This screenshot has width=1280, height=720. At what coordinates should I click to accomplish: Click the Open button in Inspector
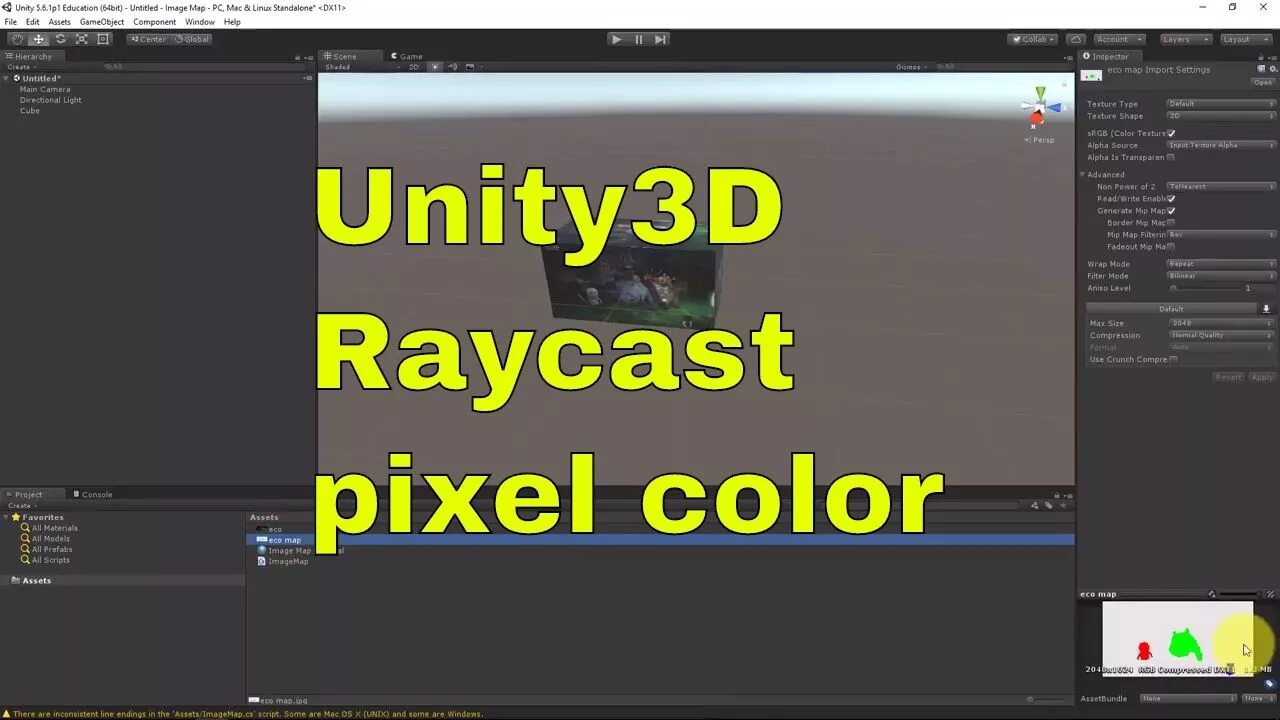[x=1262, y=83]
